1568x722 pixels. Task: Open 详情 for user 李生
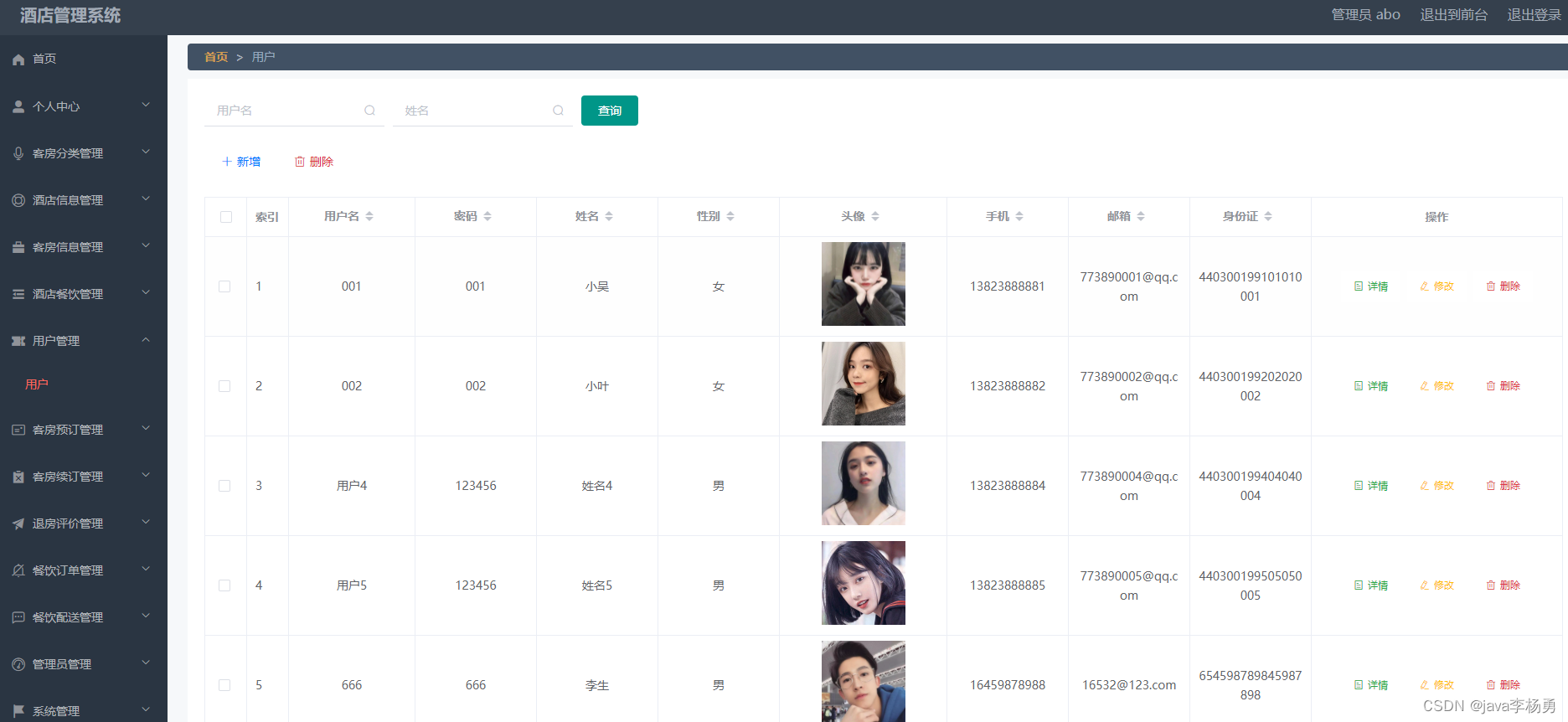1371,685
